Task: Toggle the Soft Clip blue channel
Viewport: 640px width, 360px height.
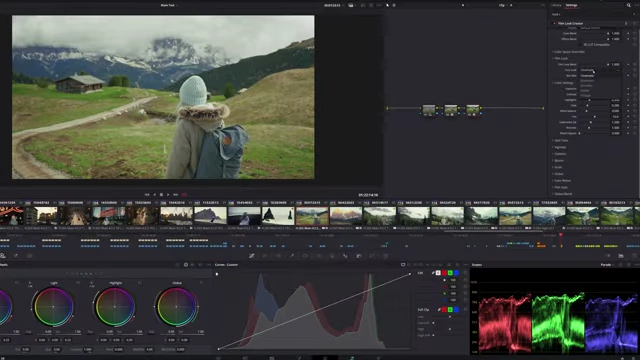Action: [456, 309]
